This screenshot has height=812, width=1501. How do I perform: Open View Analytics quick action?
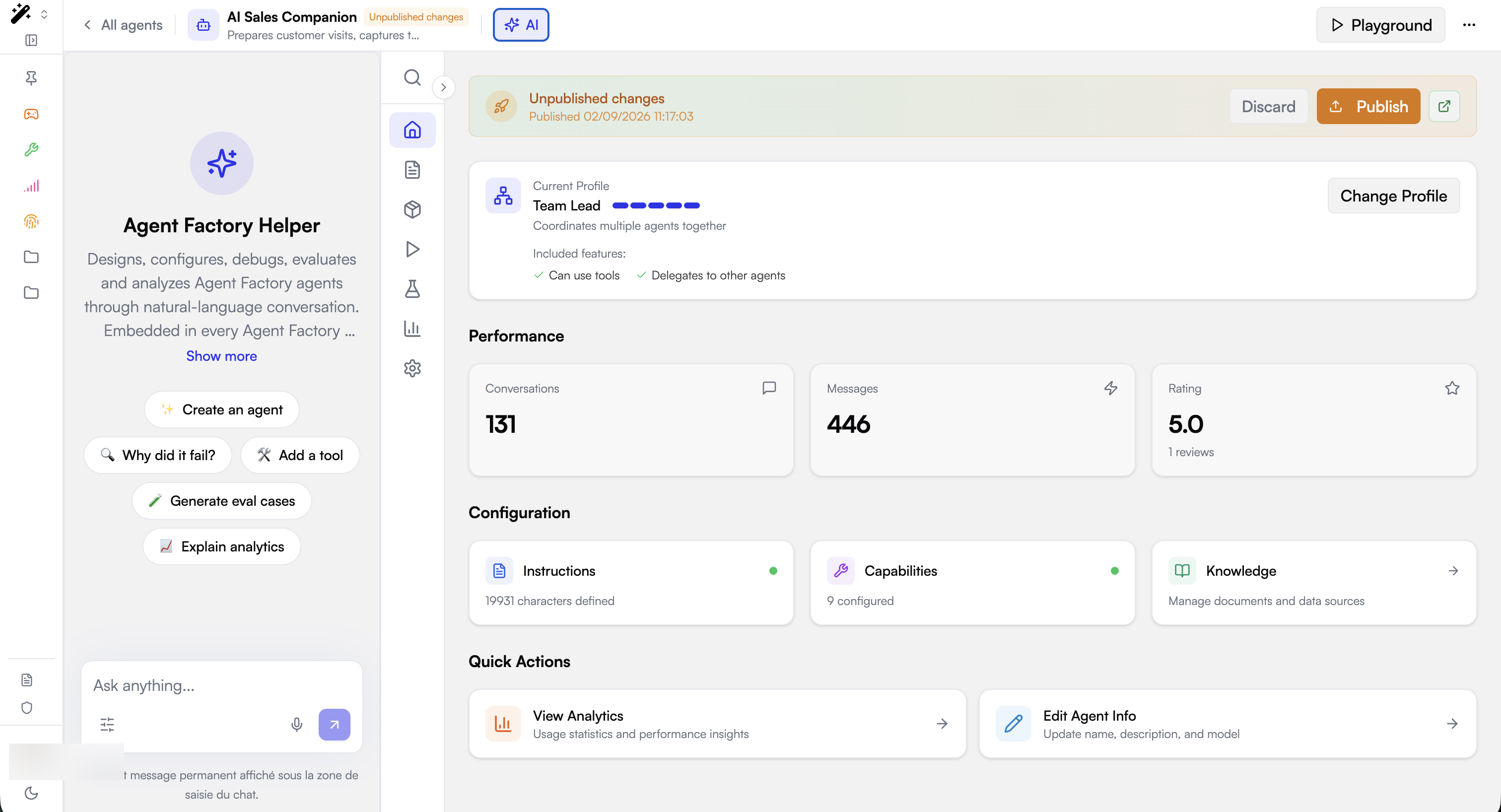point(717,724)
